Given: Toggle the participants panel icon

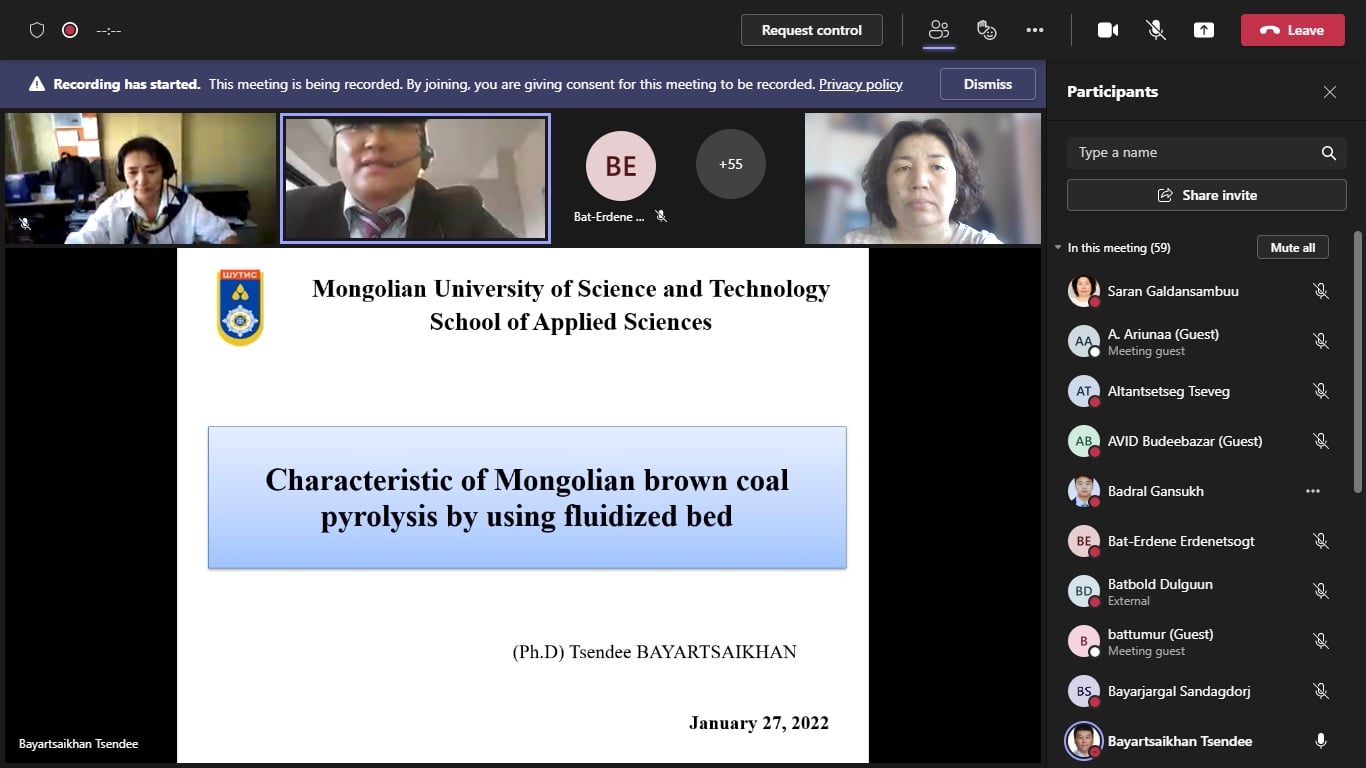Looking at the screenshot, I should pos(938,30).
